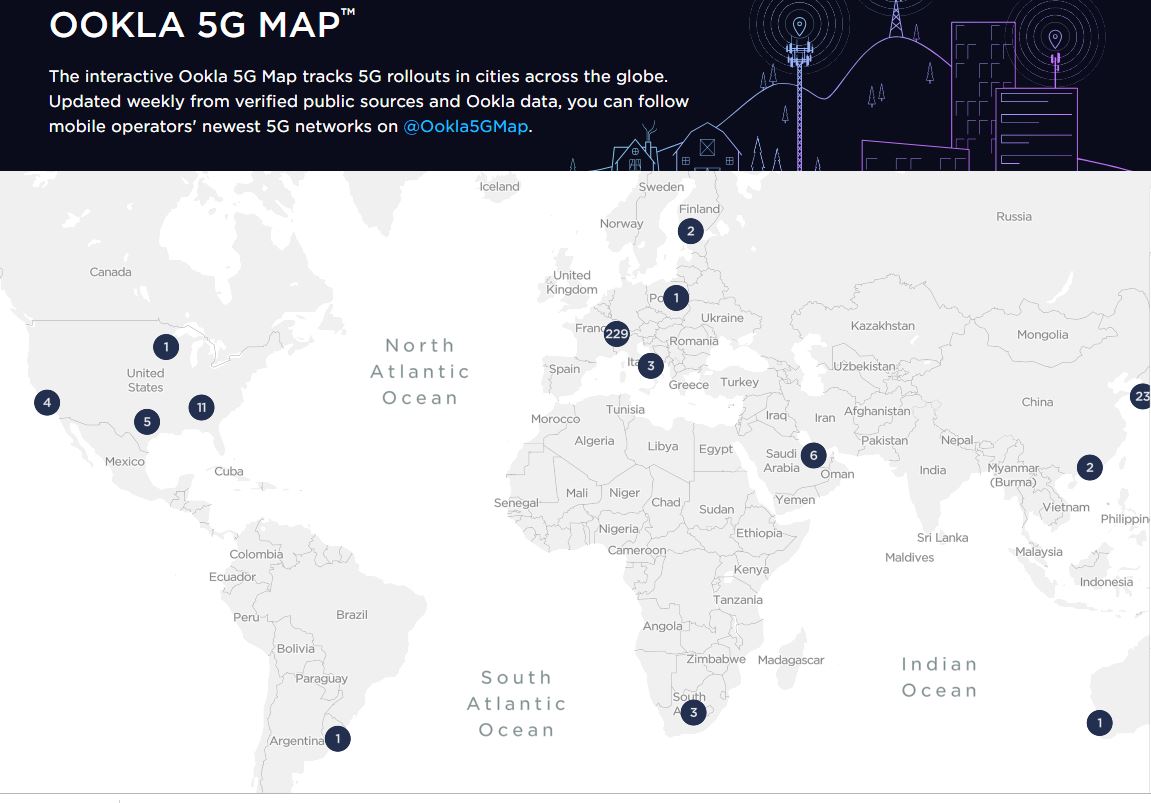1151x803 pixels.
Task: Click the 229 cluster marker near France
Action: [x=617, y=334]
